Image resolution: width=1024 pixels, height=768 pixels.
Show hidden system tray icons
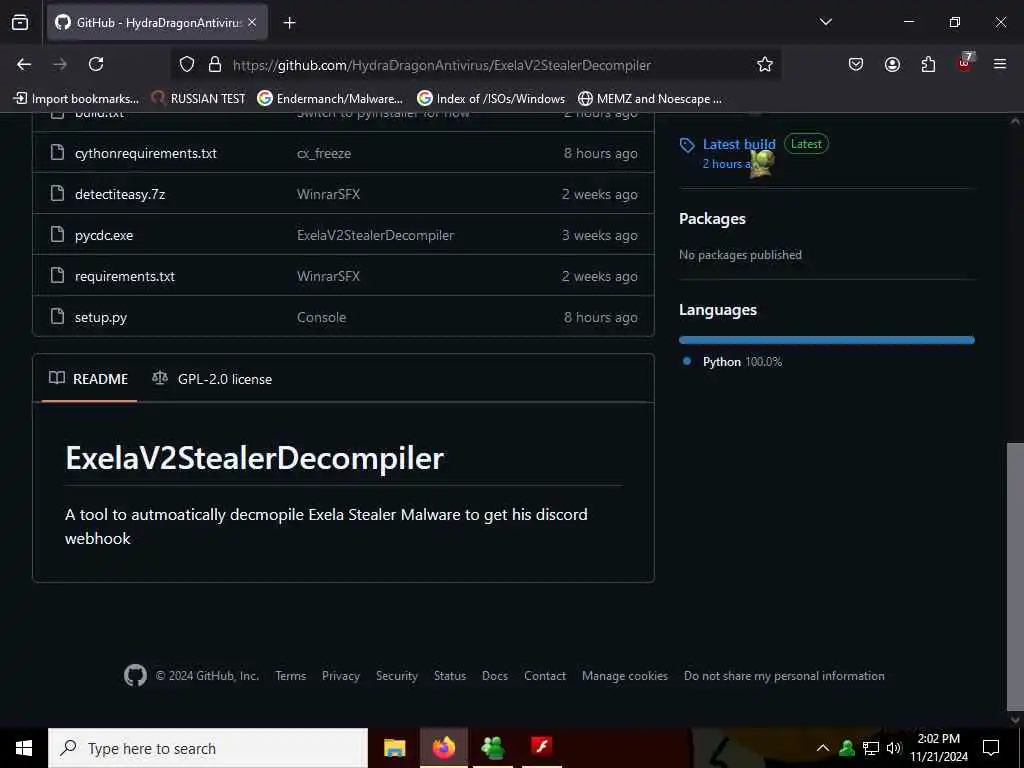(x=823, y=748)
